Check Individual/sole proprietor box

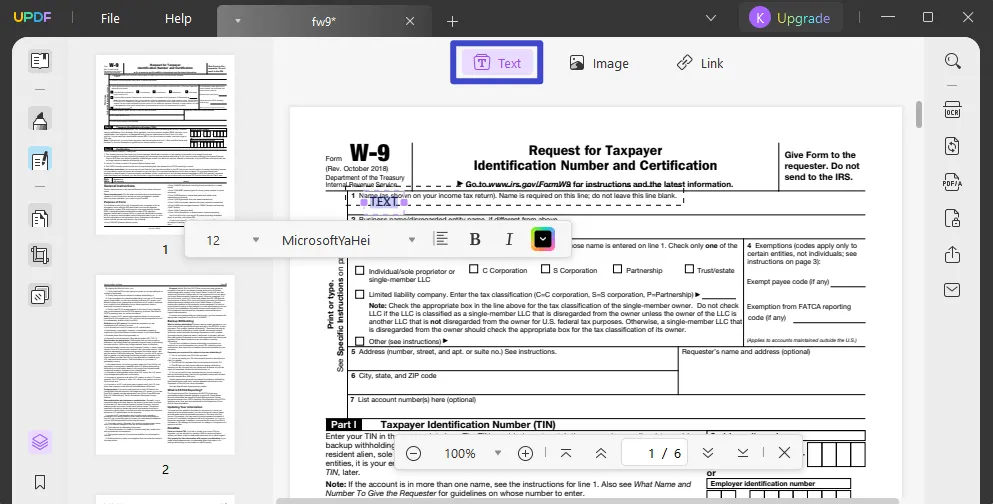360,270
